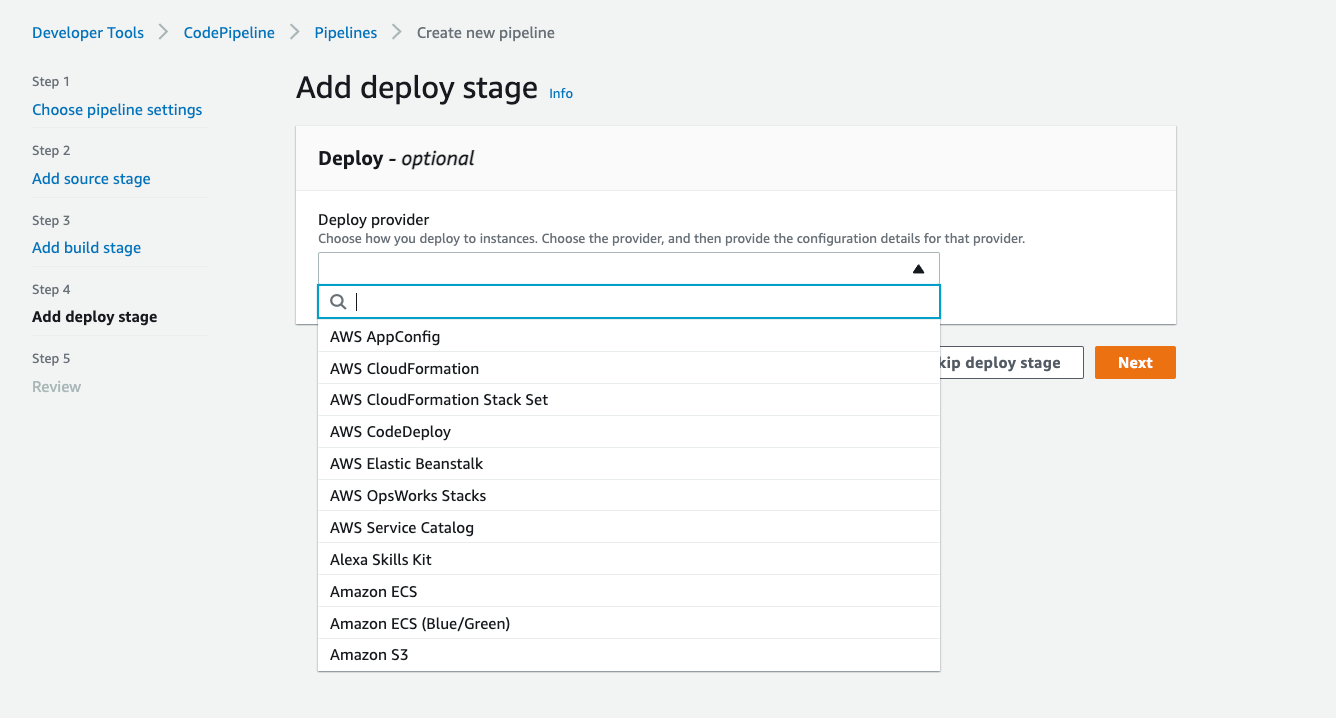
Task: Open the Pipelines breadcrumb link
Action: 346,33
